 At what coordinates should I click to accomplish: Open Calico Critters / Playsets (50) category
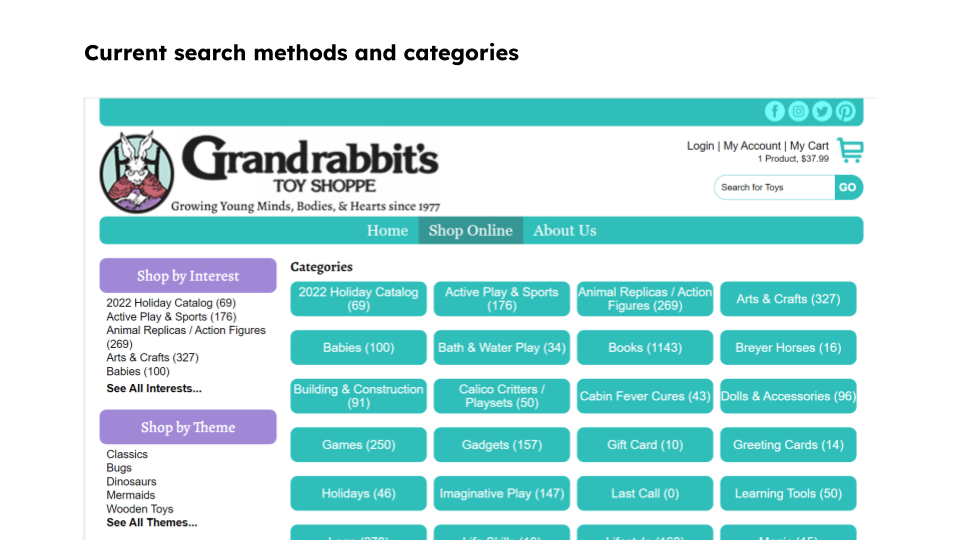501,396
